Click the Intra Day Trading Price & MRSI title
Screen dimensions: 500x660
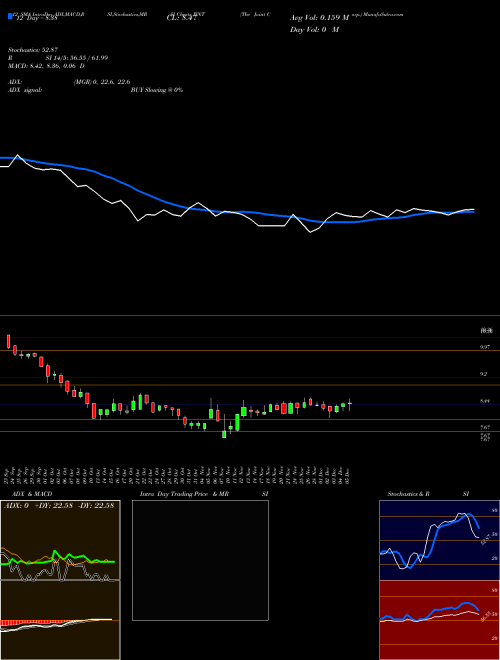[204, 494]
